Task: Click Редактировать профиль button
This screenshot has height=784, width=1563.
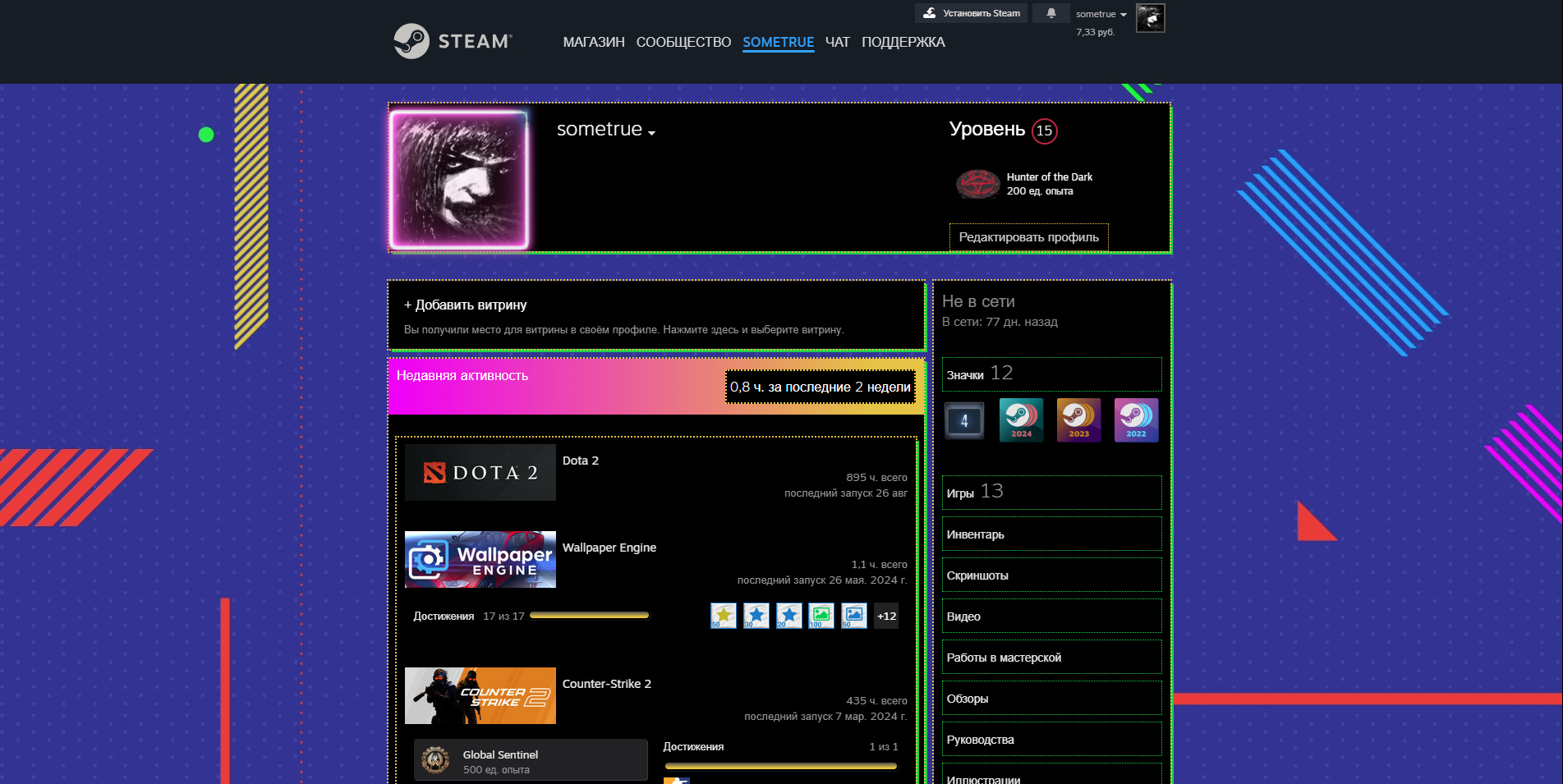Action: pyautogui.click(x=1029, y=237)
